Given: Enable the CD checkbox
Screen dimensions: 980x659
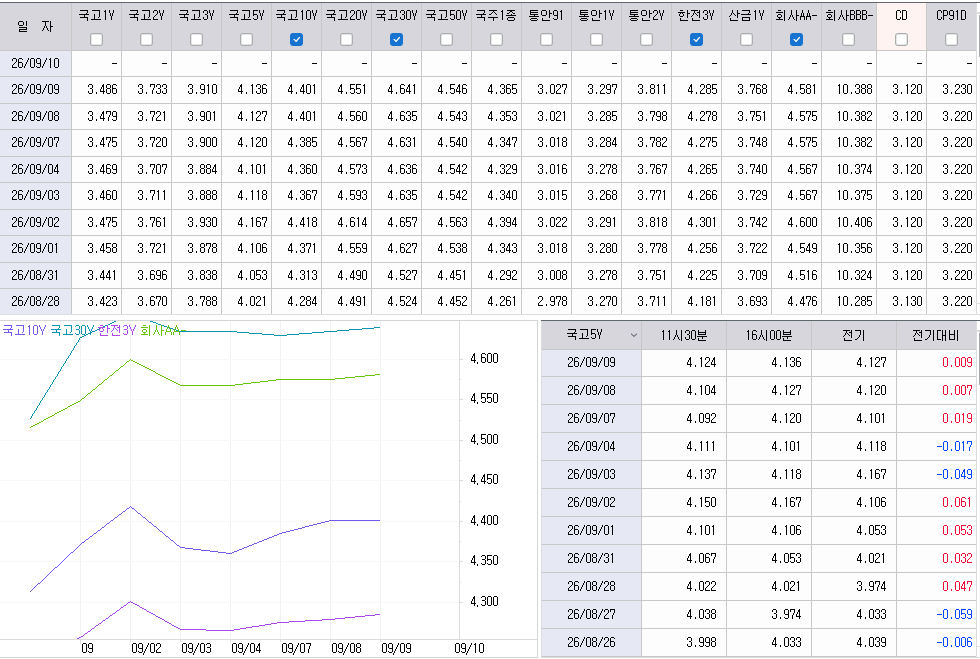Looking at the screenshot, I should tap(901, 39).
